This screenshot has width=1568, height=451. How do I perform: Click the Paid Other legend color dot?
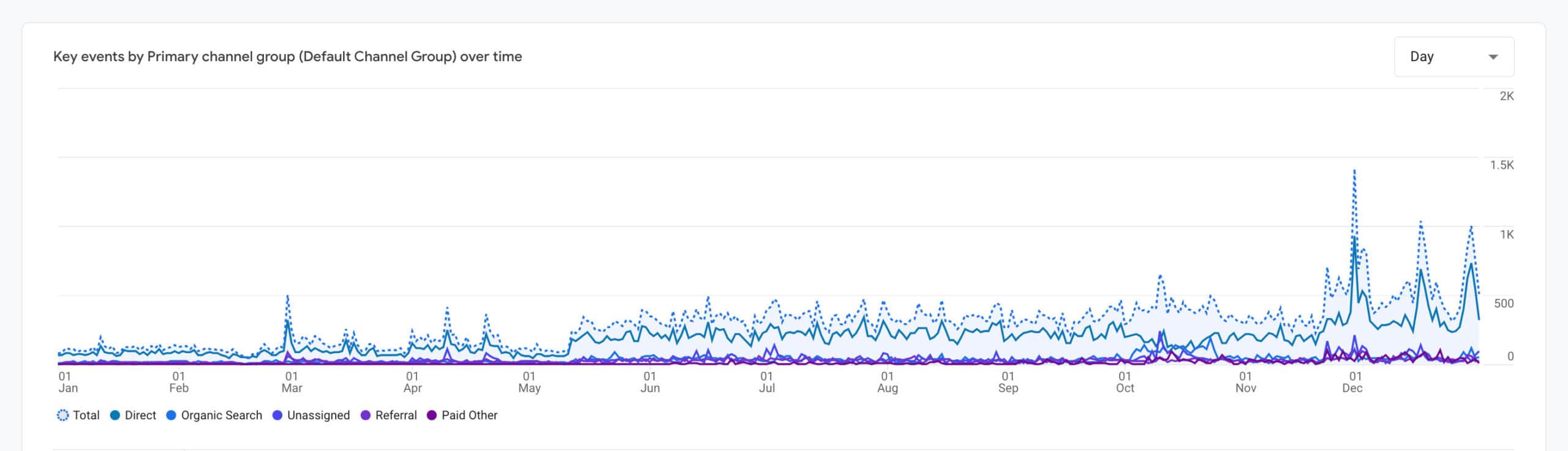[432, 415]
